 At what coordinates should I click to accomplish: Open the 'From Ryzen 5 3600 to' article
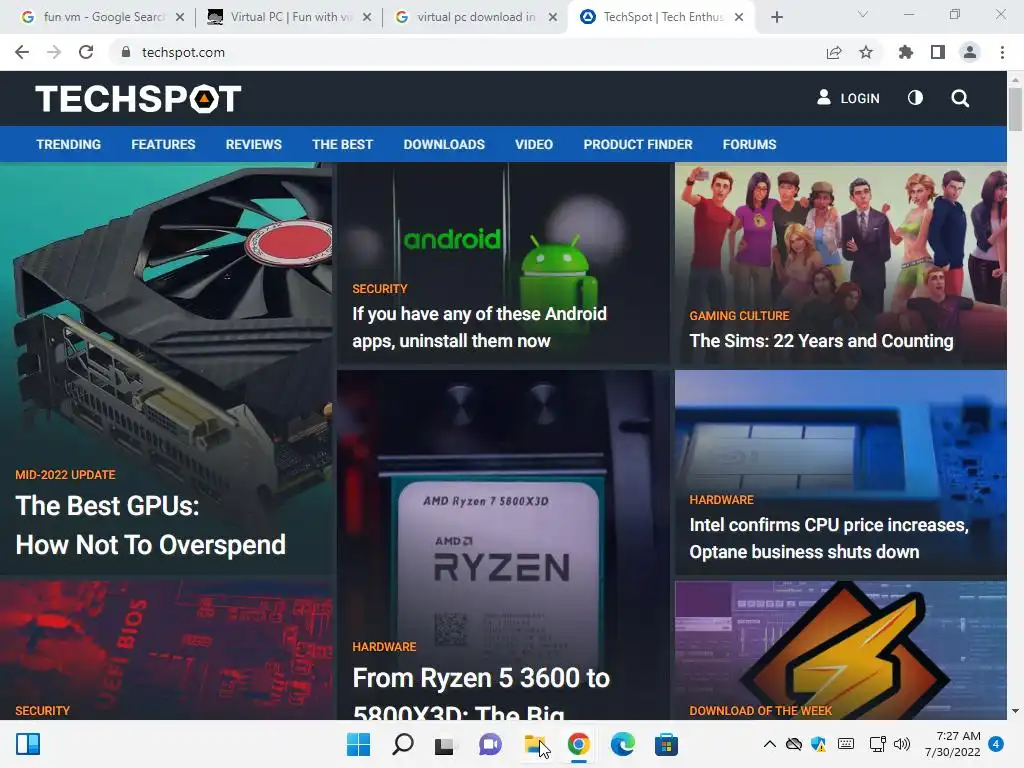click(x=481, y=692)
